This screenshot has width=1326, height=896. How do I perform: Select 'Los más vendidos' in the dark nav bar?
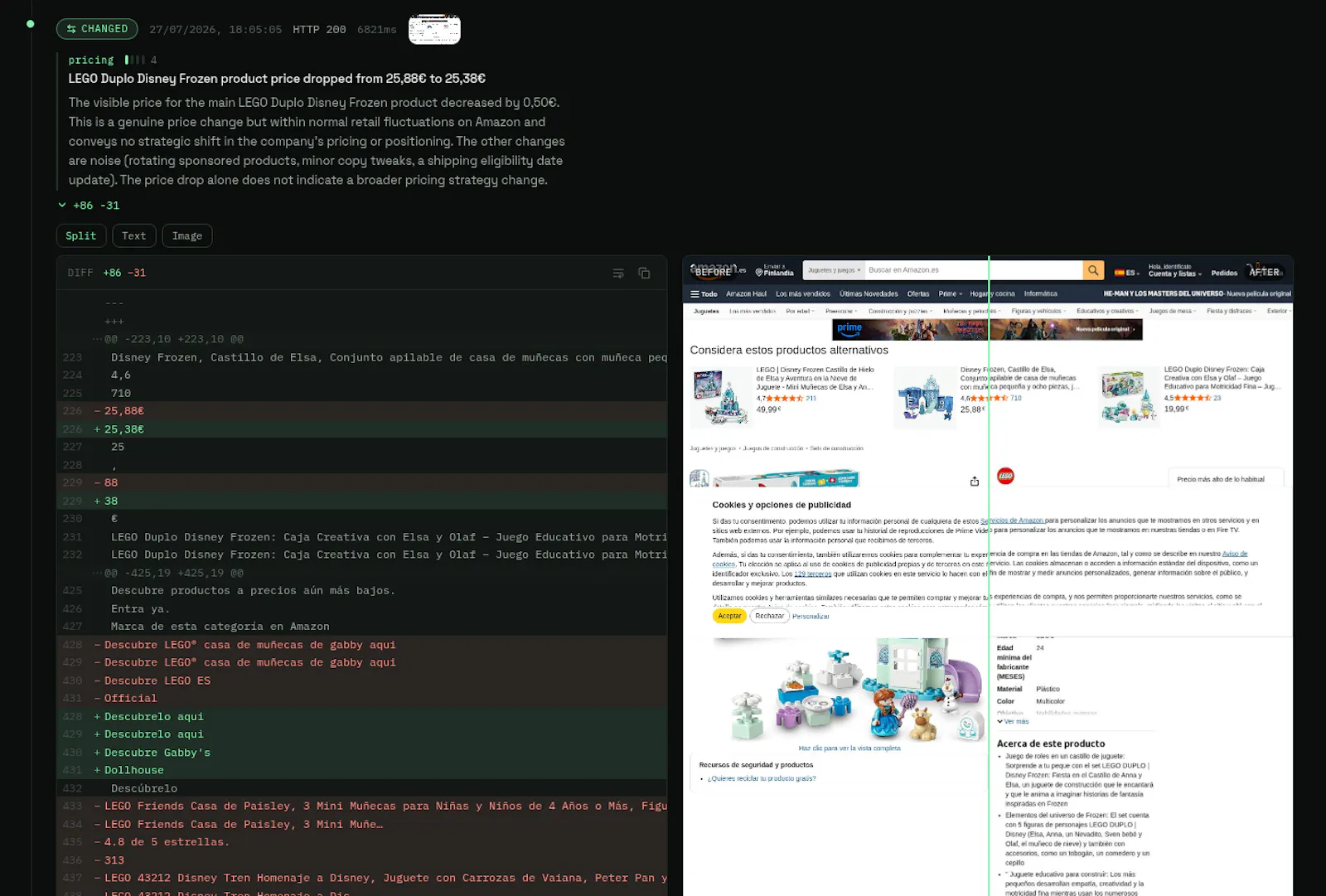803,293
